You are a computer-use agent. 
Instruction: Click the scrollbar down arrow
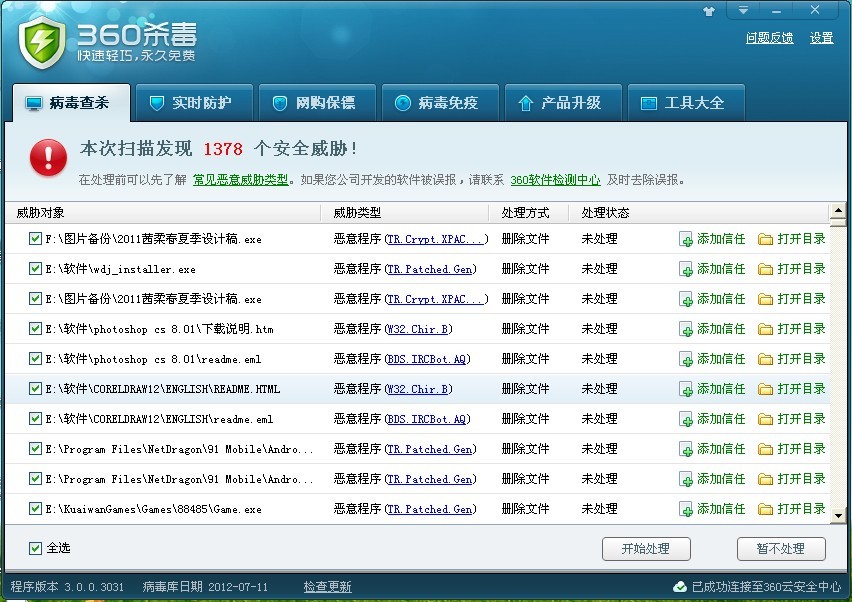point(838,516)
